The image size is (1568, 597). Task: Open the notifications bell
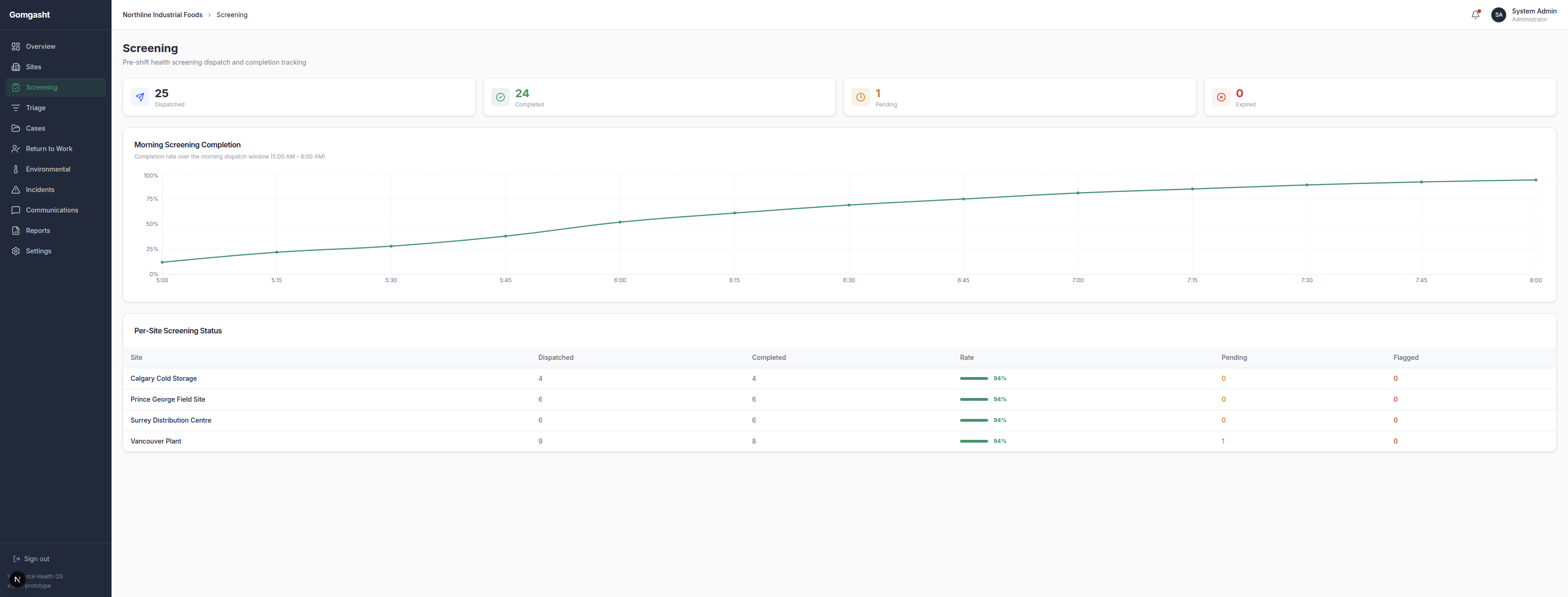pos(1476,14)
